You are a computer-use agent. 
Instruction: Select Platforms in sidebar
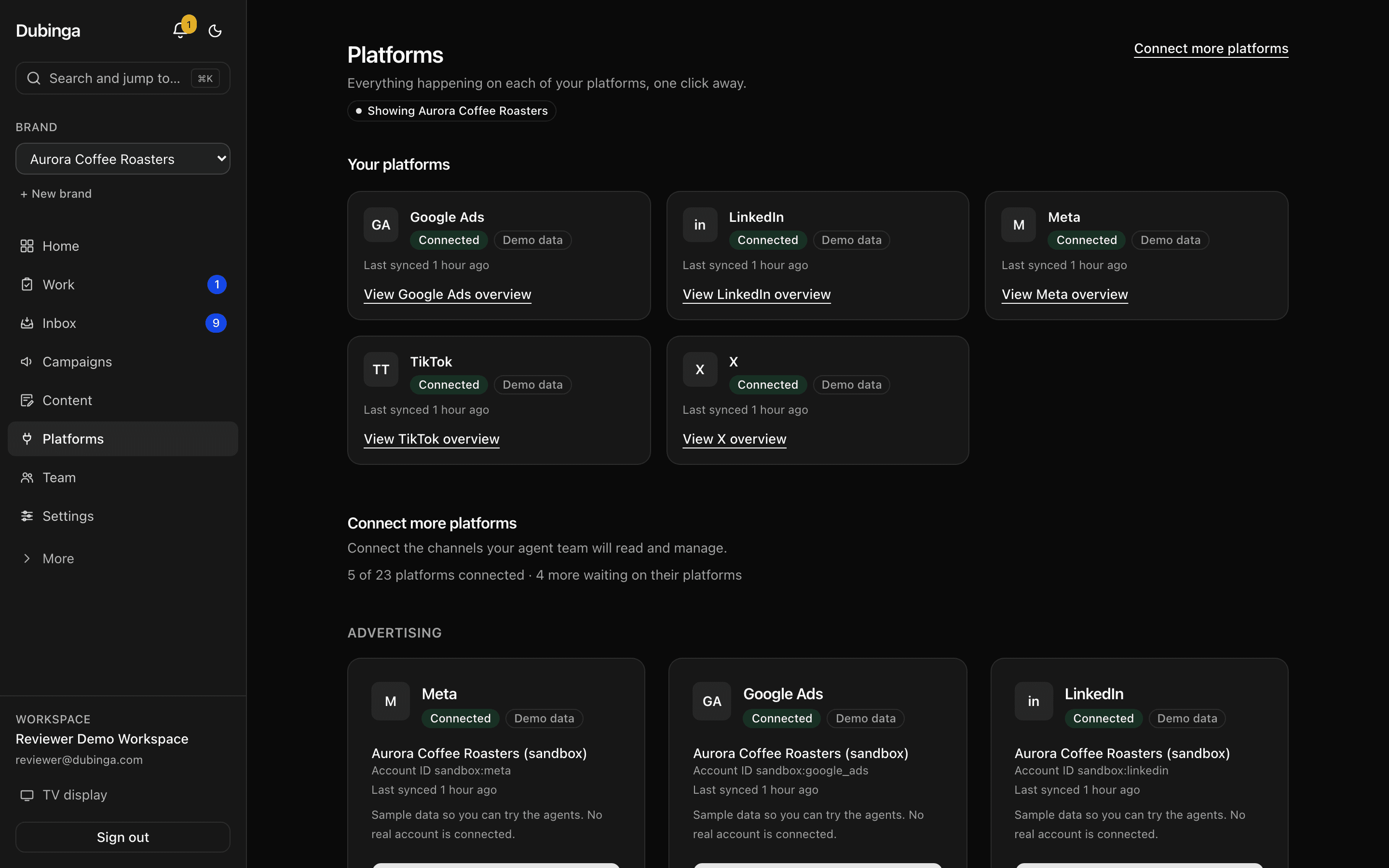pos(123,439)
